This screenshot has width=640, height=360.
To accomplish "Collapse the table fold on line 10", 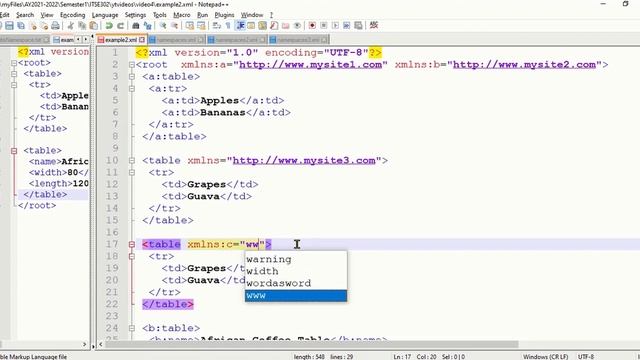I will coord(131,160).
